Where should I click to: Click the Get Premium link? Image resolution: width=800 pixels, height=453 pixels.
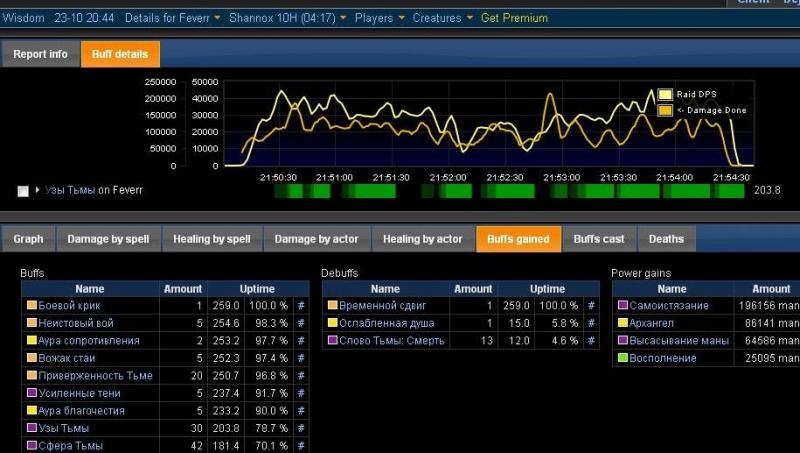tap(514, 18)
